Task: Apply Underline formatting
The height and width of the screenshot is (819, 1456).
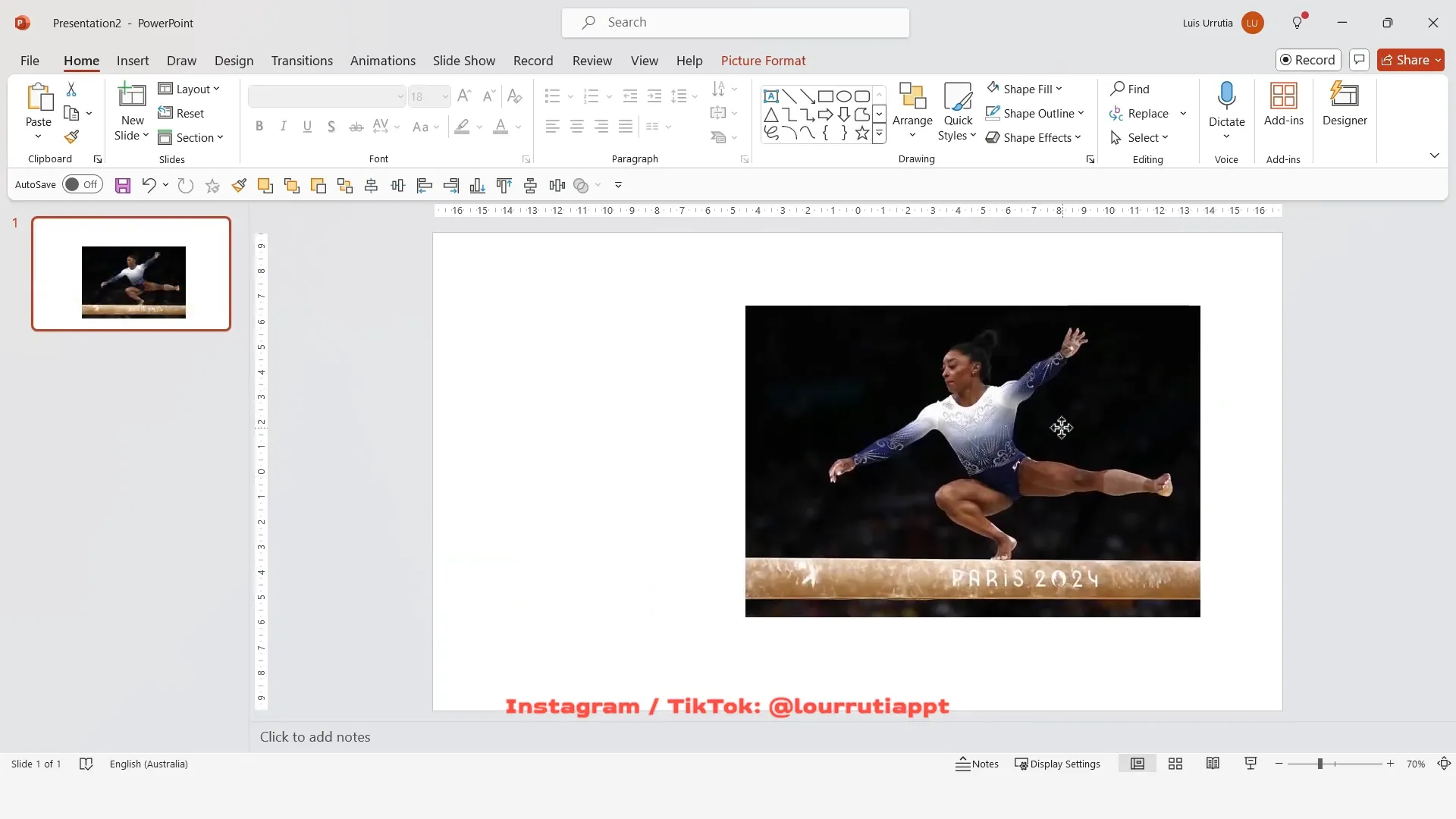Action: (x=307, y=127)
